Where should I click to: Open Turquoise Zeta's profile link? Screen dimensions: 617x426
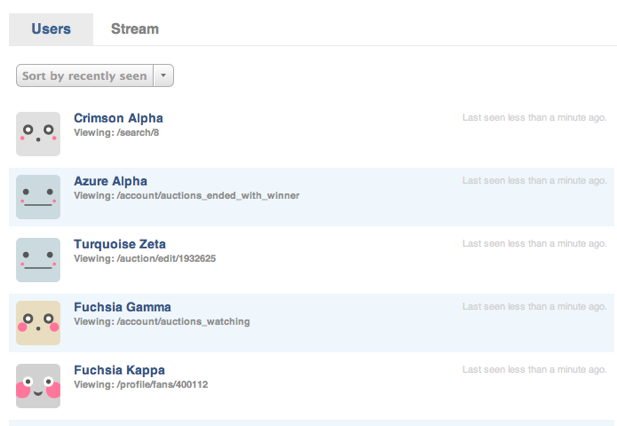(120, 244)
